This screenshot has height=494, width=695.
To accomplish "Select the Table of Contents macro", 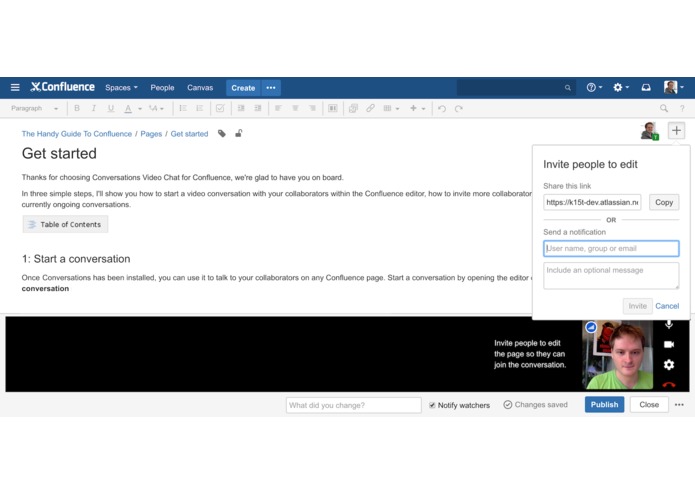I will point(65,224).
